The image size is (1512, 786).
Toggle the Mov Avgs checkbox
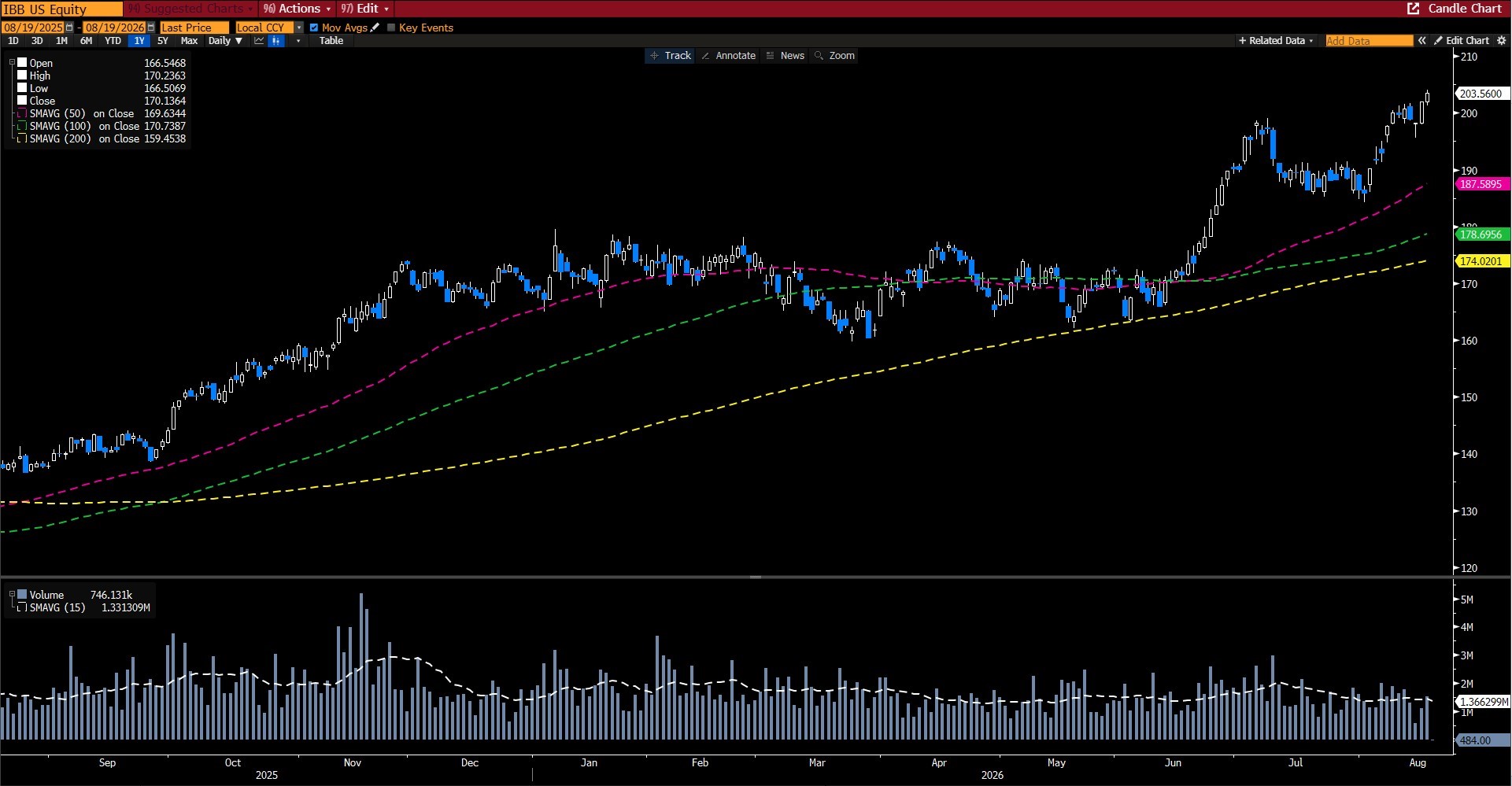point(314,28)
